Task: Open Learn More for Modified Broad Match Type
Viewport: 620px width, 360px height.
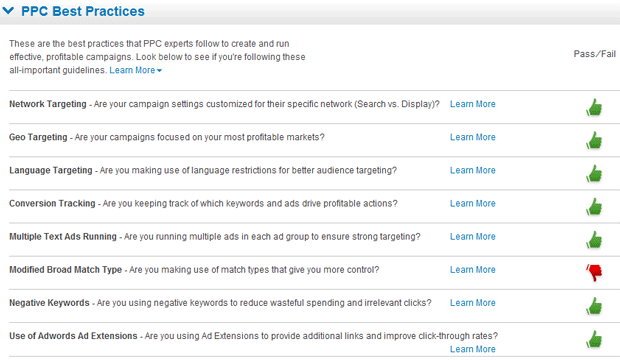Action: click(473, 270)
